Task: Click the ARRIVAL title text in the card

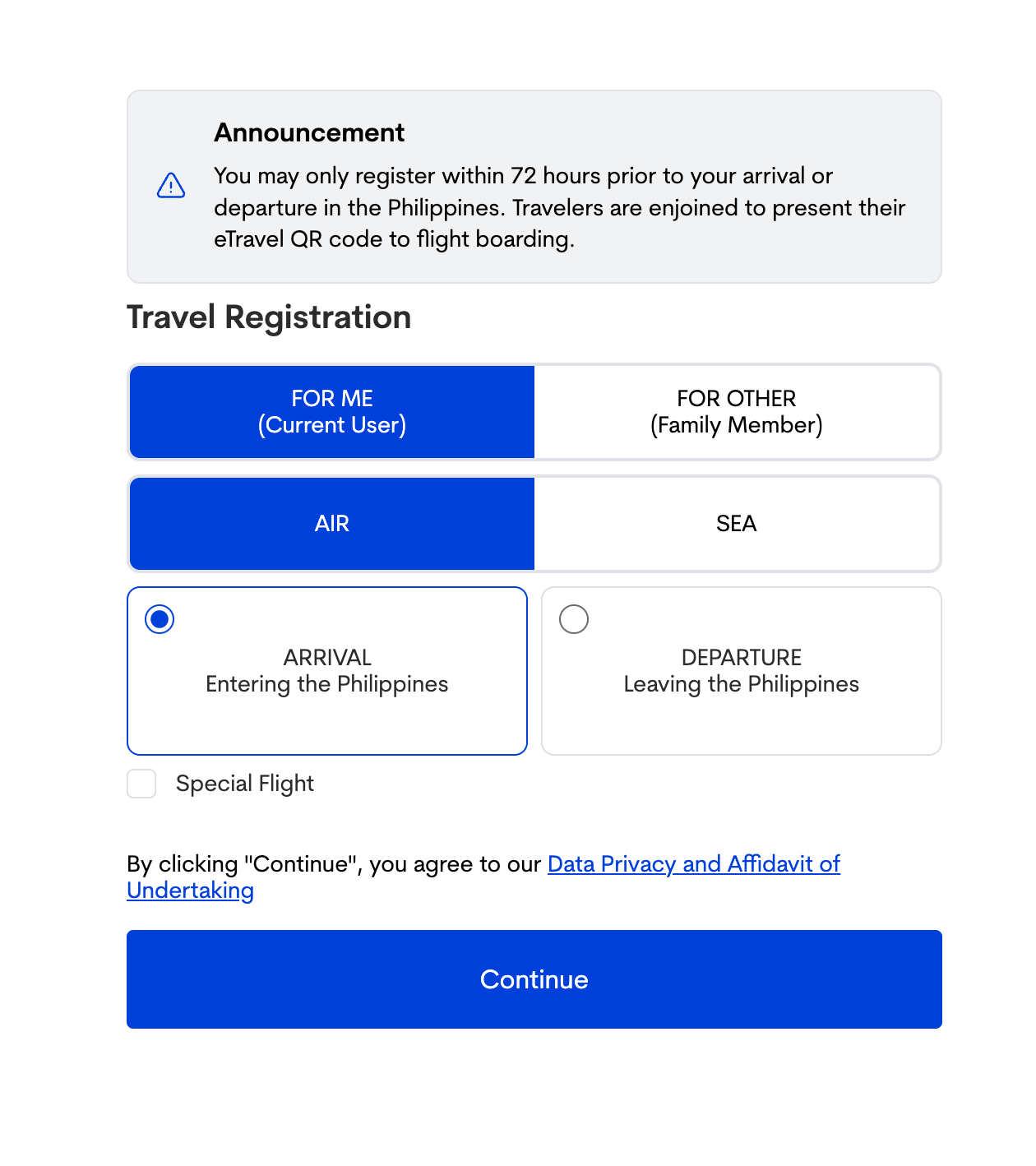Action: coord(327,658)
